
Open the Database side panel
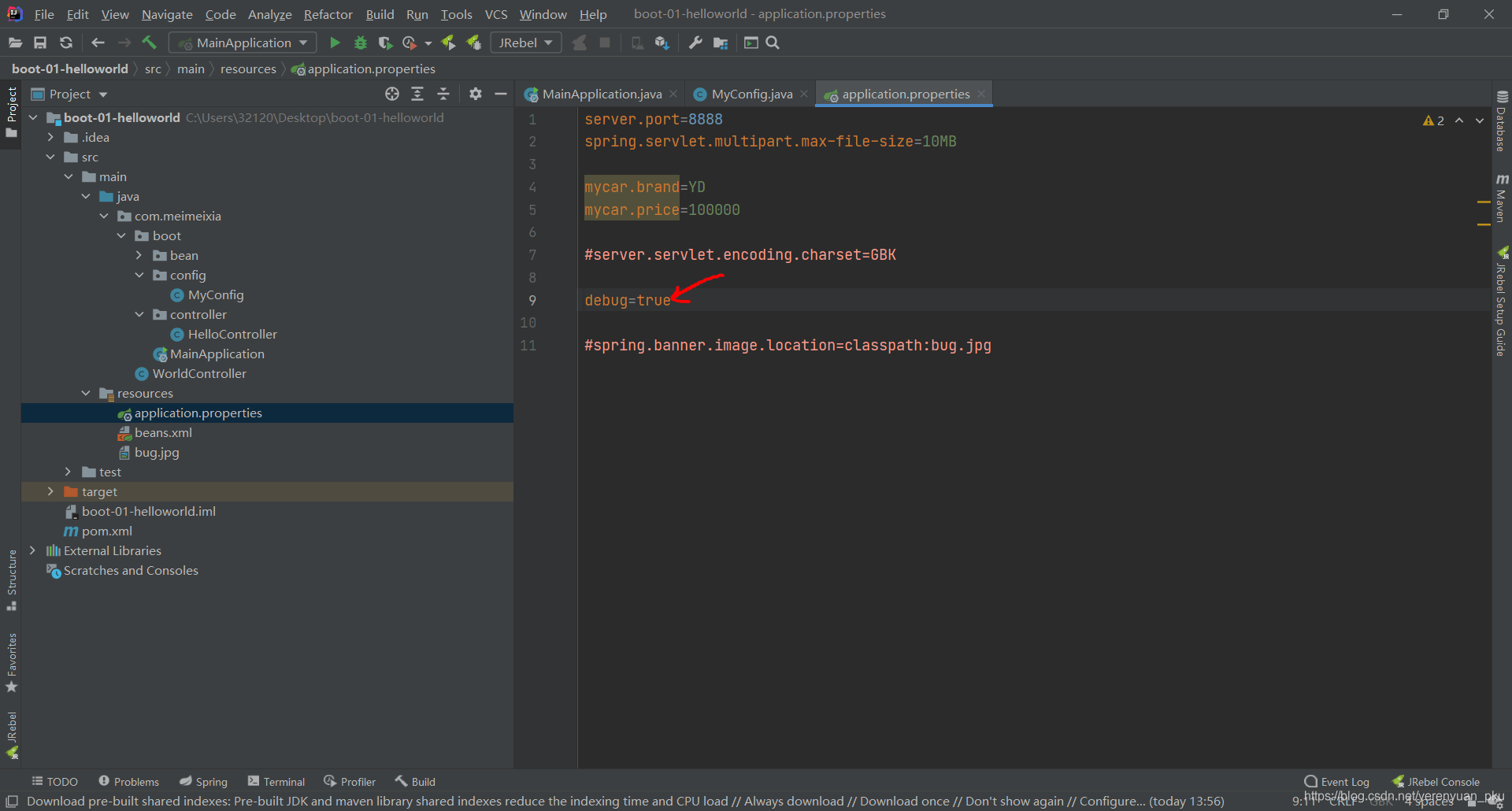coord(1502,121)
